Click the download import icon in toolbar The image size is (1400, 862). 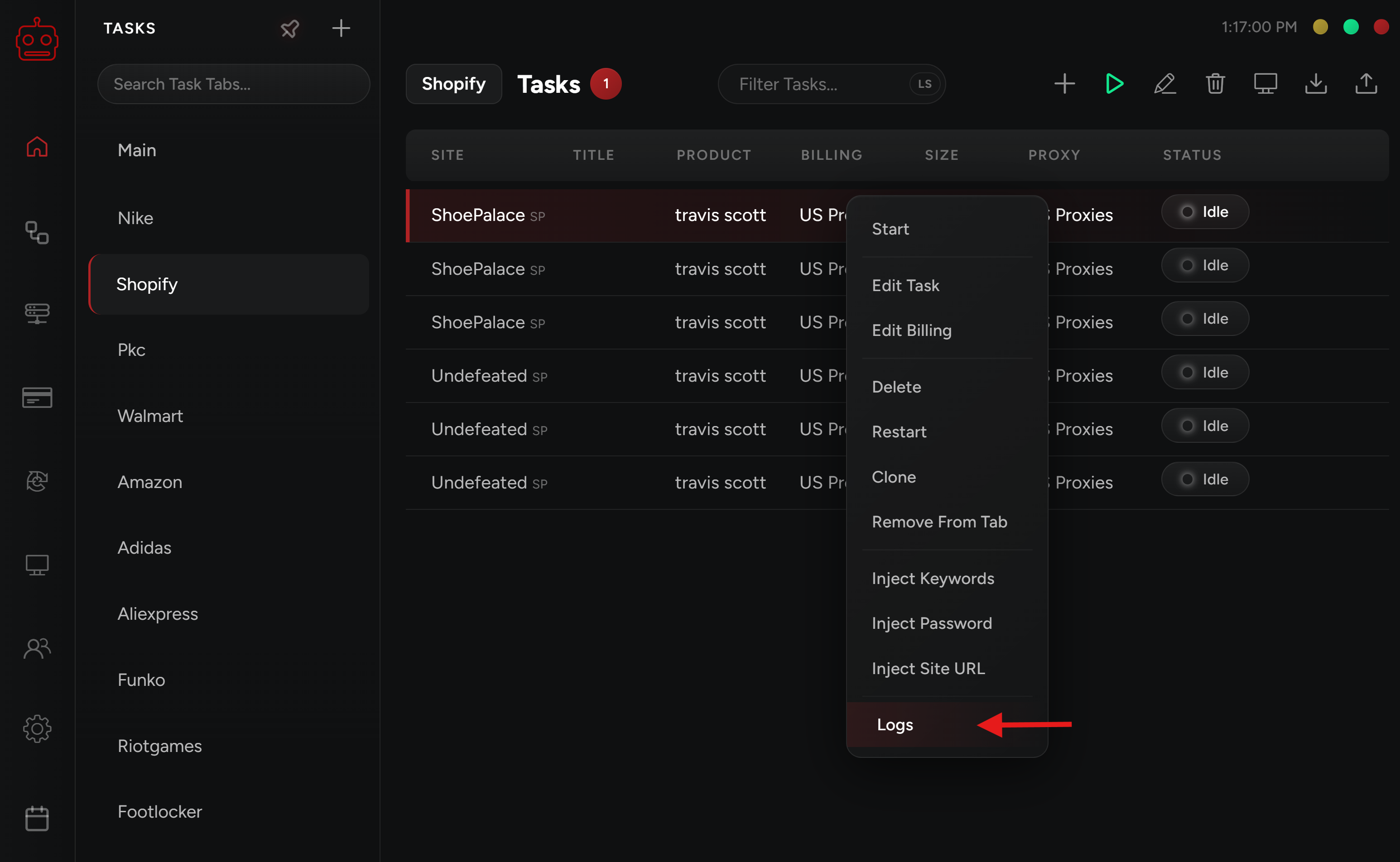(x=1316, y=84)
